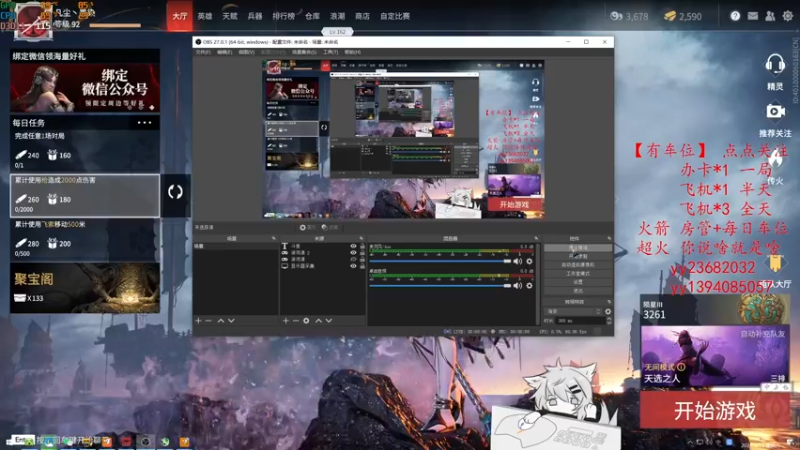Mute the first mixer audio channel
800x450 pixels.
[x=518, y=261]
